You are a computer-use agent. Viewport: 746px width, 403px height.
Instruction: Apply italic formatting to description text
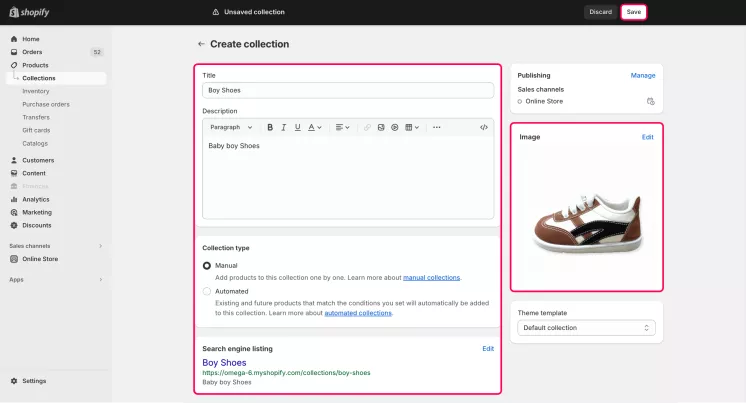click(284, 127)
